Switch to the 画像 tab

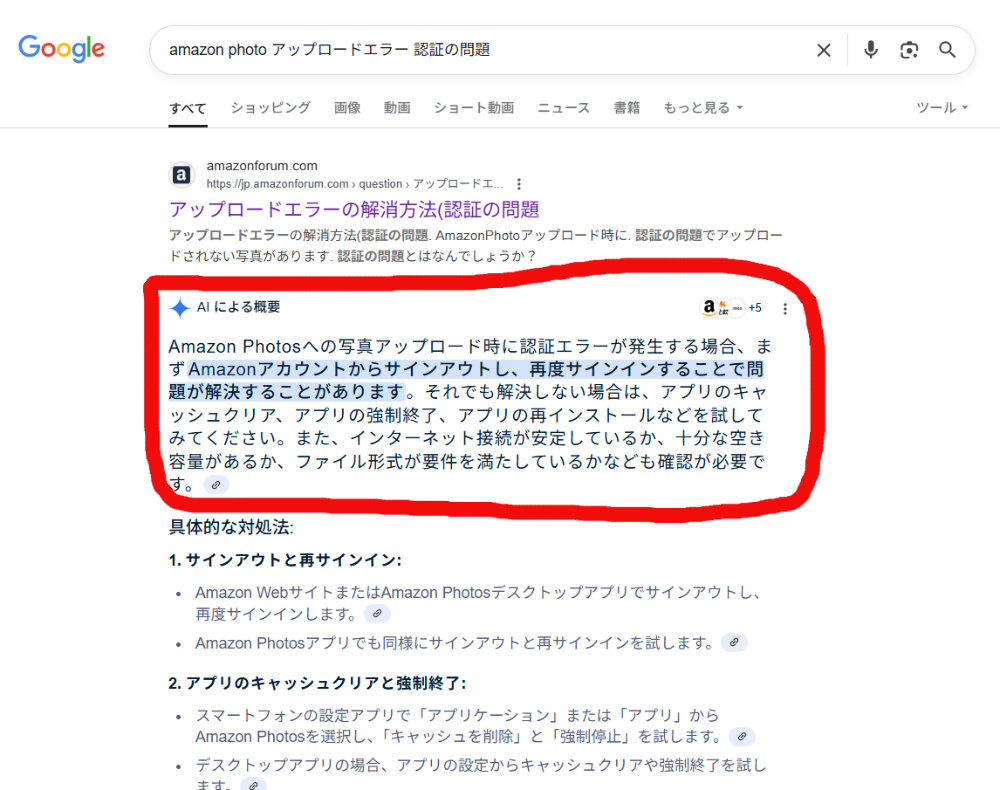tap(347, 108)
